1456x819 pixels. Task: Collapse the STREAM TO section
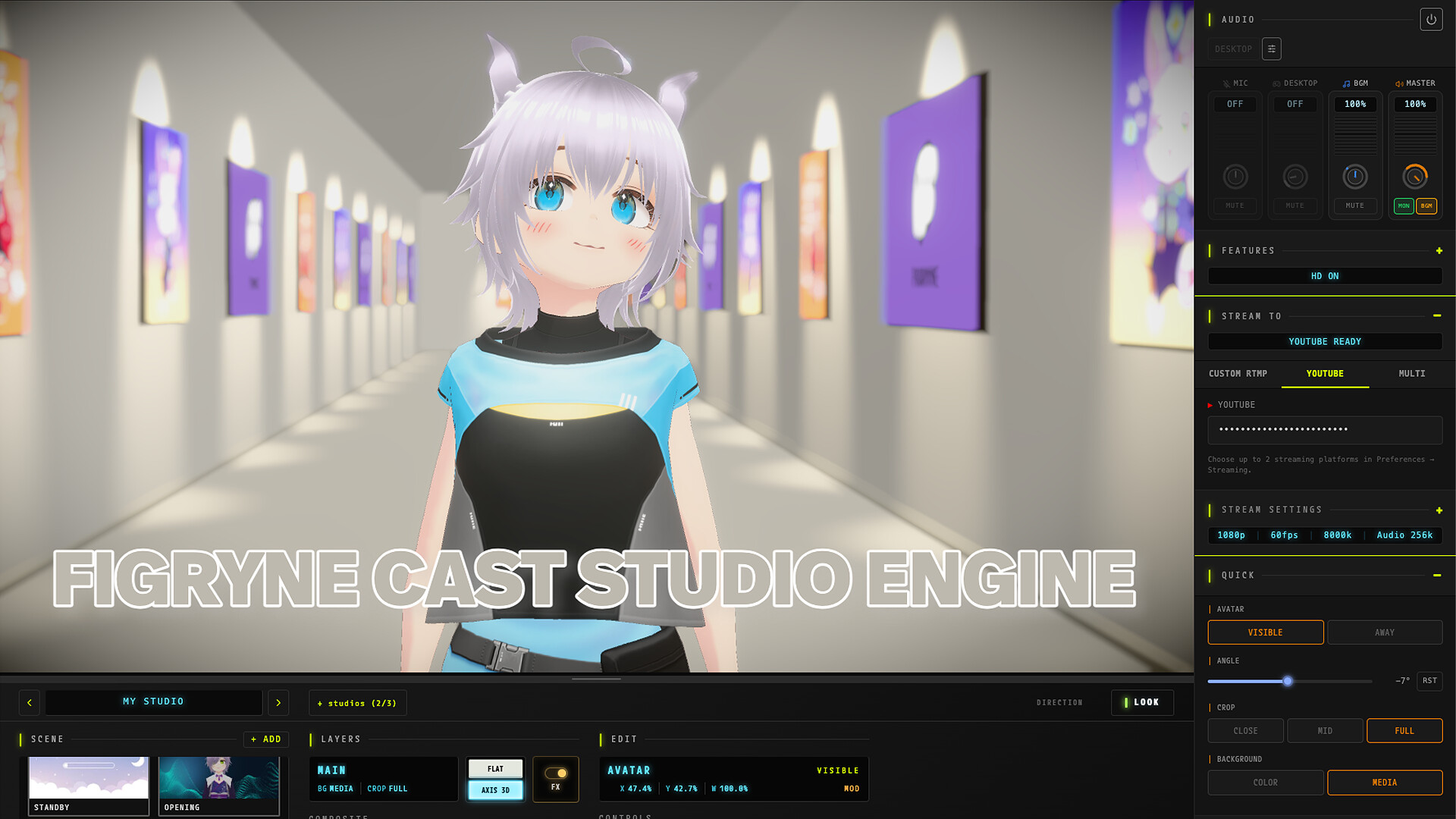pyautogui.click(x=1437, y=315)
